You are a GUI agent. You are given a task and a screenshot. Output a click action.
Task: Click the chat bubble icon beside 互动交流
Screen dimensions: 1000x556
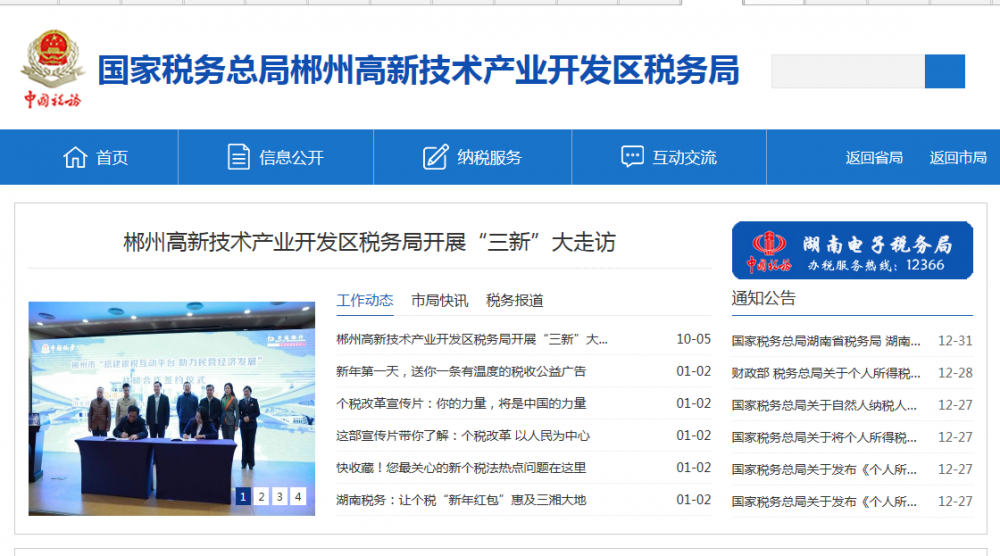[x=632, y=156]
